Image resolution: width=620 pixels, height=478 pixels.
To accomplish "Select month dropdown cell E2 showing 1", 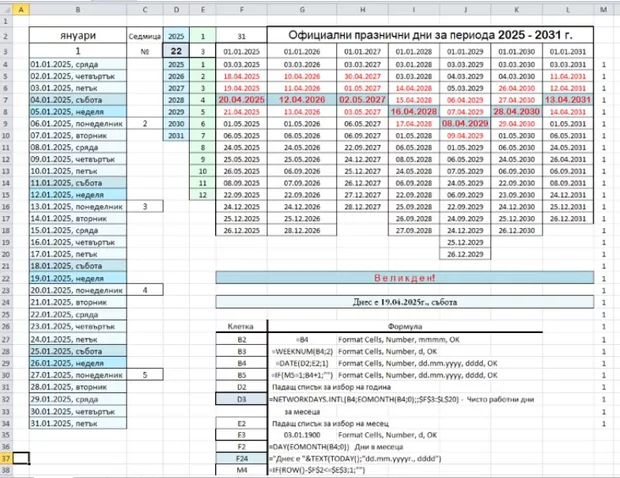I will point(202,36).
